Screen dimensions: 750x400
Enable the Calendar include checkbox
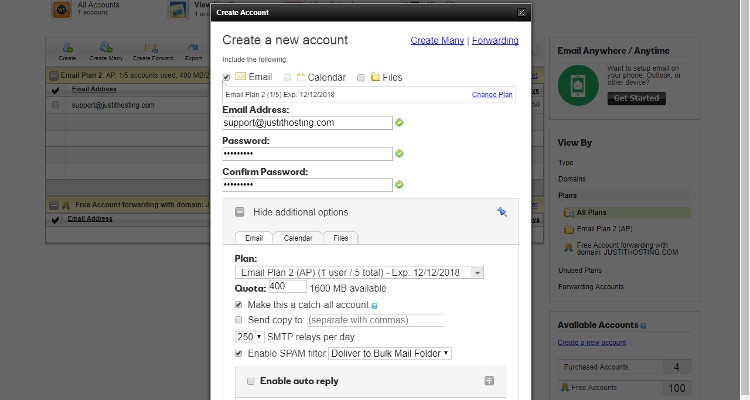point(287,77)
